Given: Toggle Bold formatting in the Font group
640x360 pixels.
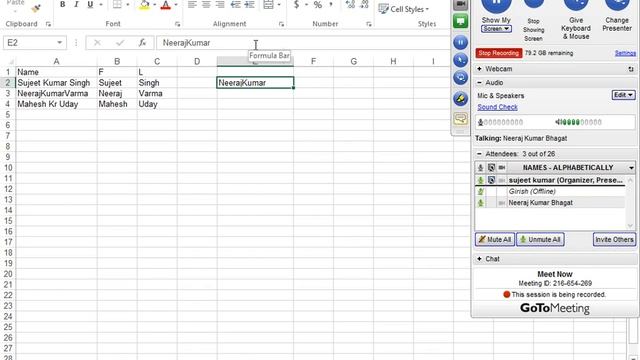Looking at the screenshot, I should click(x=62, y=4).
